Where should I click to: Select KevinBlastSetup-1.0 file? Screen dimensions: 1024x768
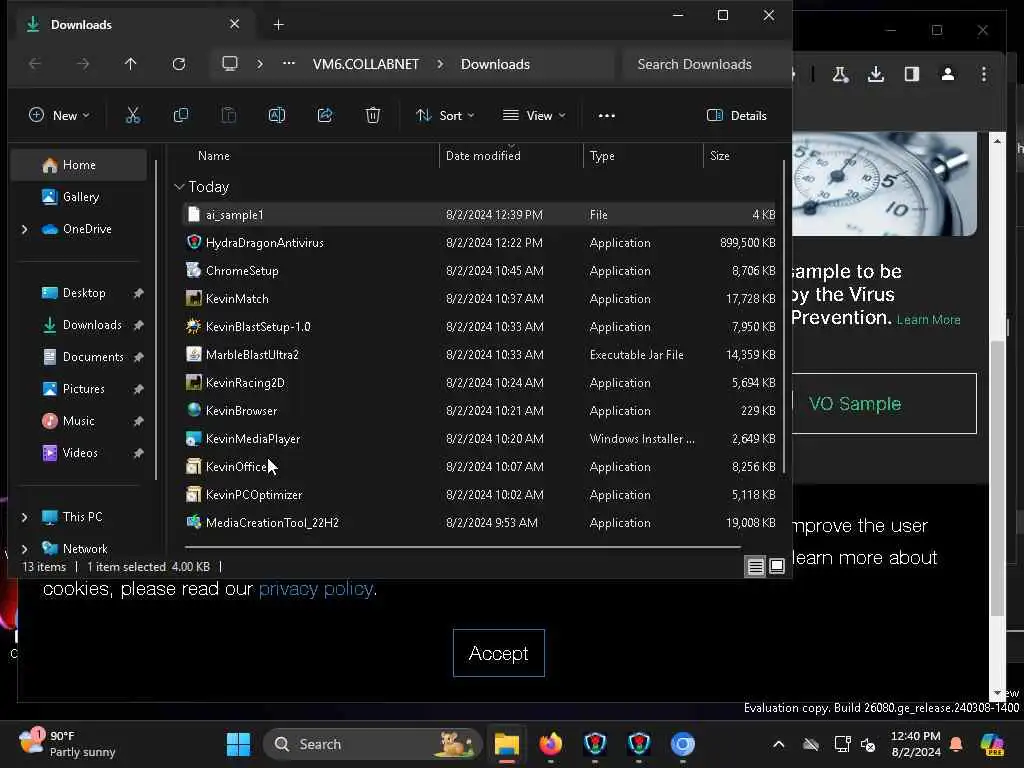coord(479,327)
